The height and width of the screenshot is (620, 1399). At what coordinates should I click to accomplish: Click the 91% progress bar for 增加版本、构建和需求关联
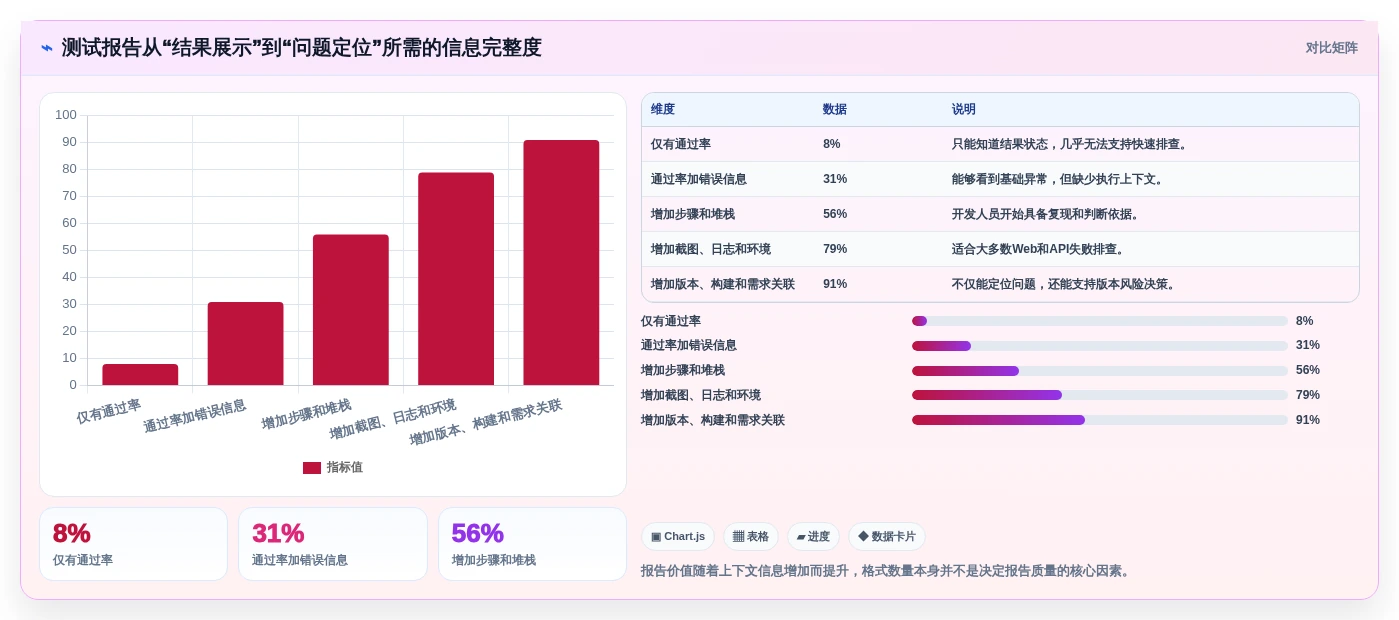click(x=1100, y=420)
